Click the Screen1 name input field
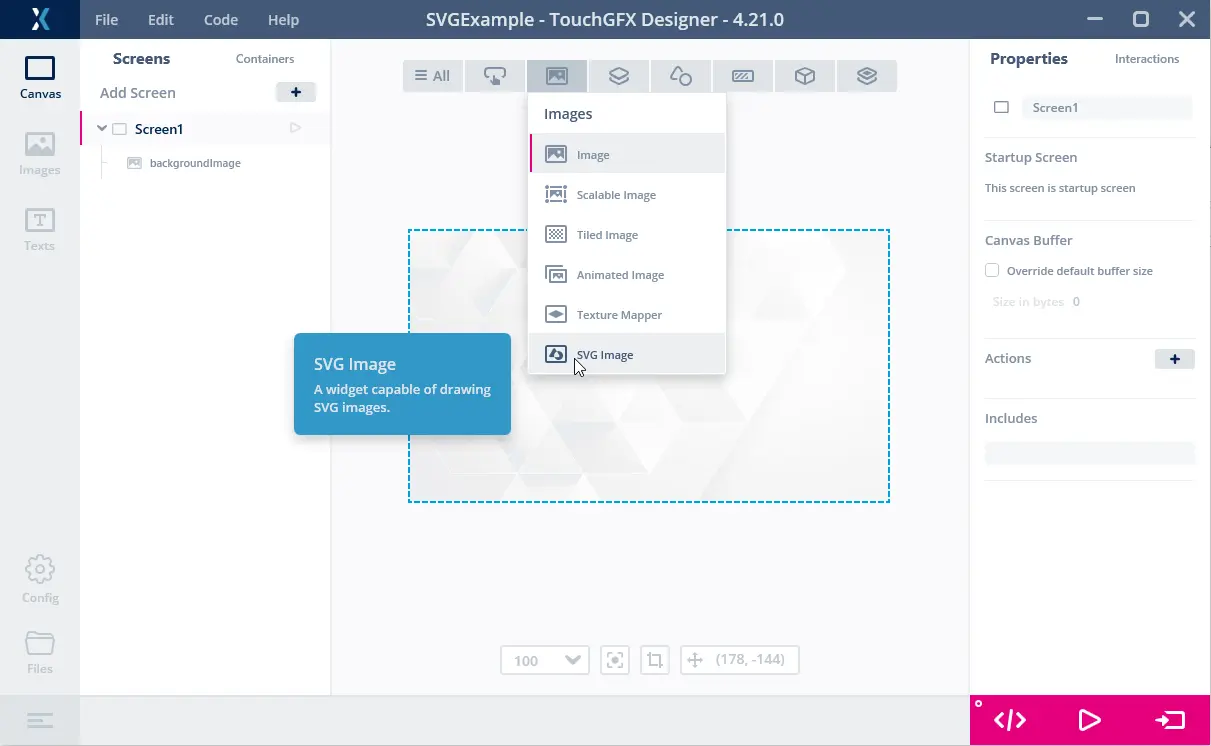This screenshot has width=1211, height=746. click(1107, 108)
